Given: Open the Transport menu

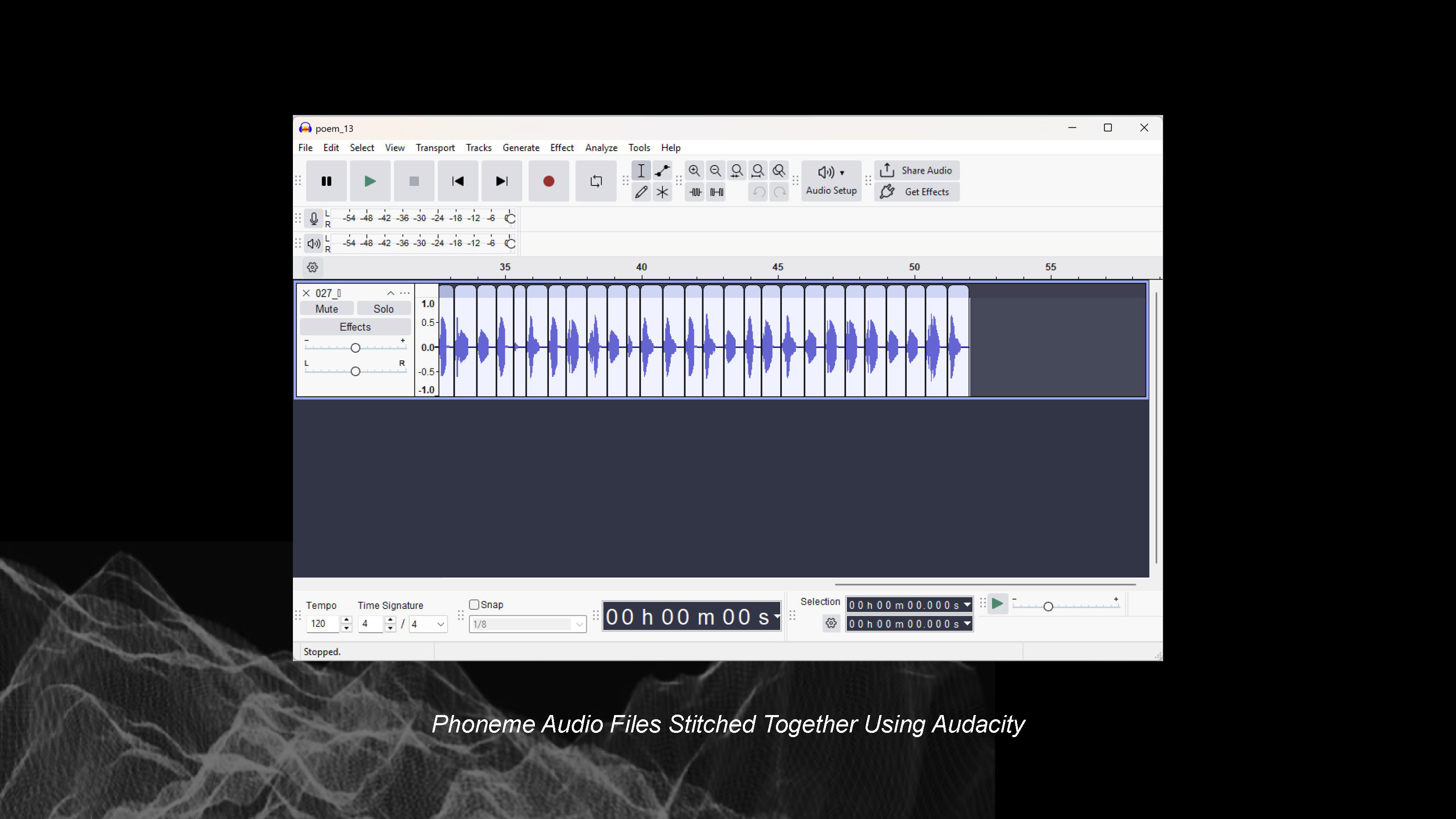Looking at the screenshot, I should pos(435,148).
